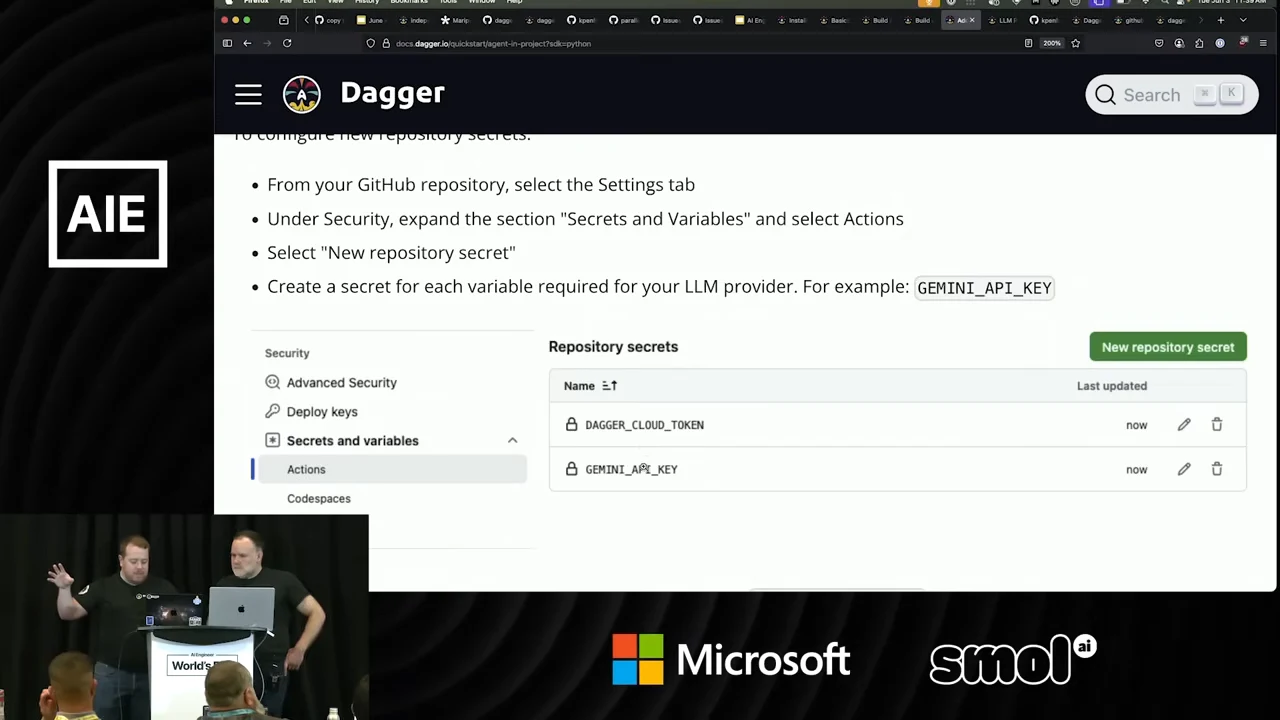The height and width of the screenshot is (720, 1280).
Task: Open the extensions puzzle icon
Action: (1199, 43)
